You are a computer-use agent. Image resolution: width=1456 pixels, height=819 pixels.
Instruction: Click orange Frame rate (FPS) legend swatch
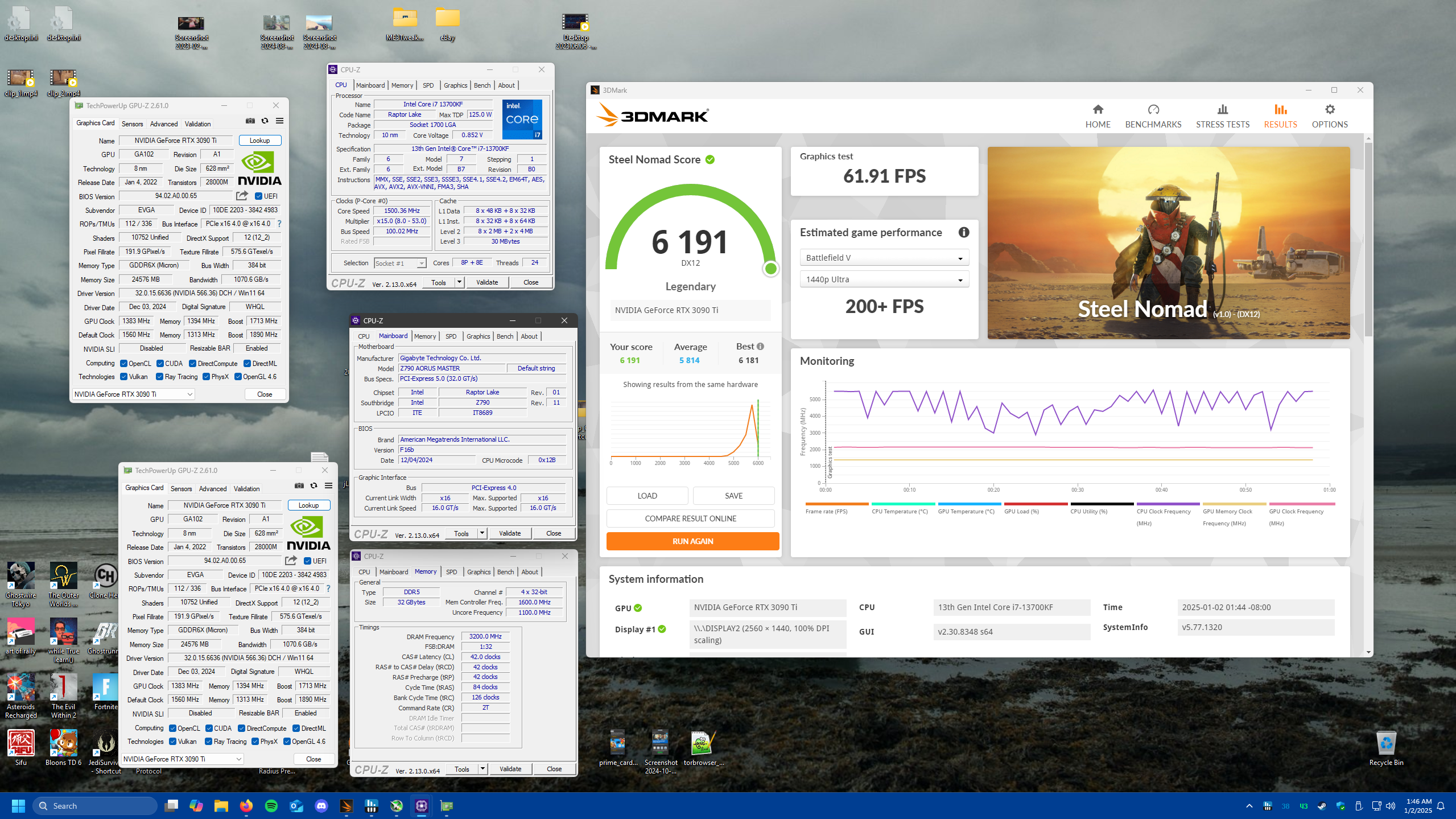tap(837, 504)
